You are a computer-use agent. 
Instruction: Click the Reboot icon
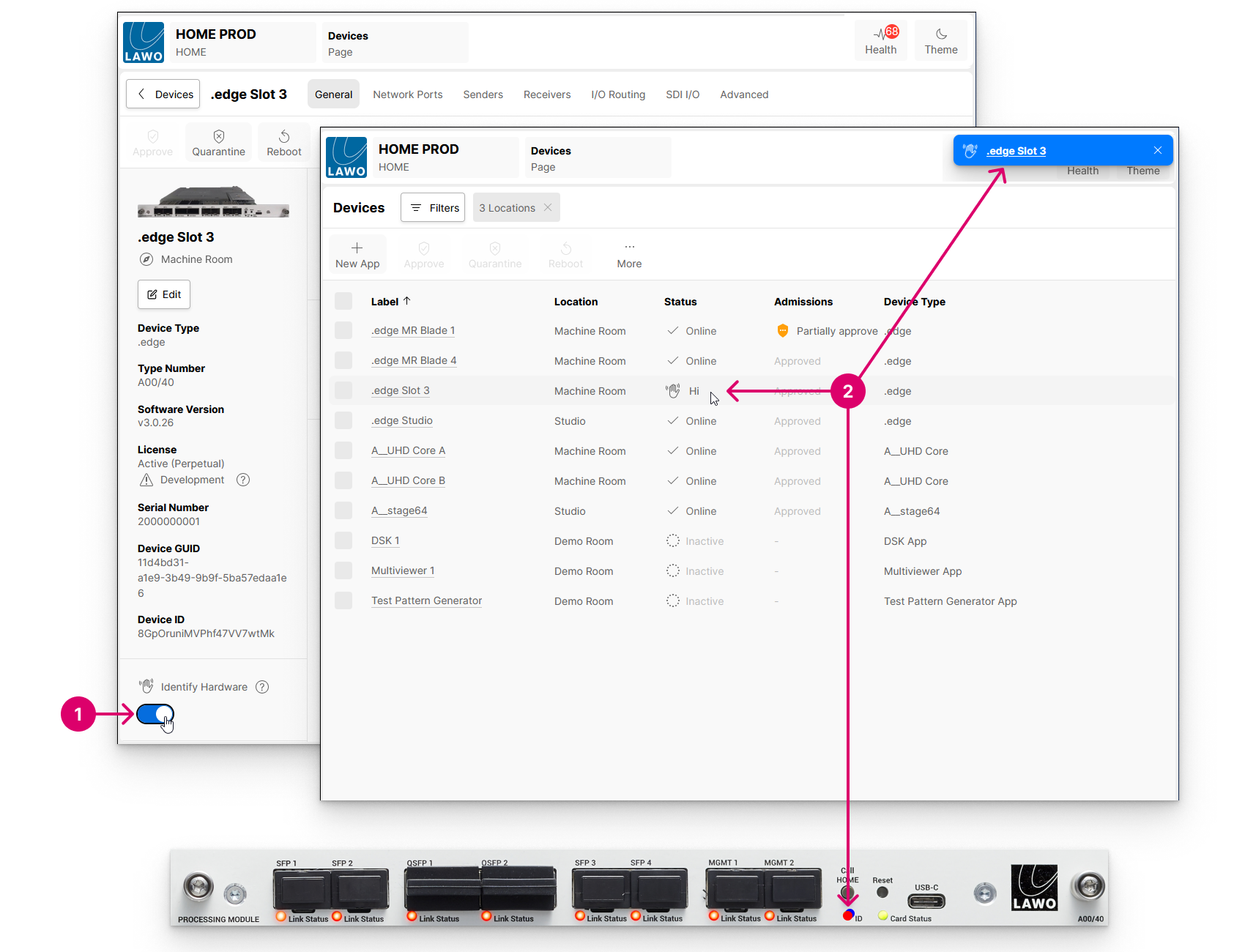pos(284,137)
